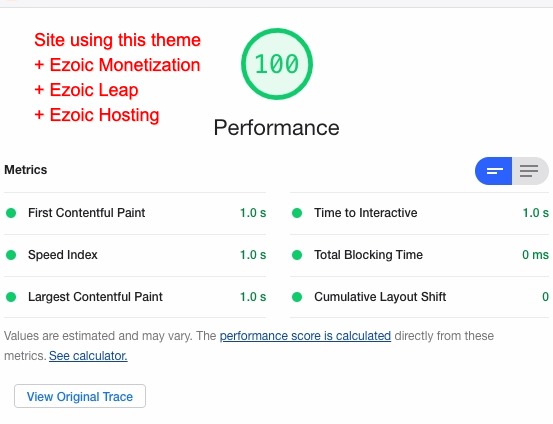Expand the Cumulative Layout Shift metric row
The width and height of the screenshot is (553, 424).
(x=419, y=297)
